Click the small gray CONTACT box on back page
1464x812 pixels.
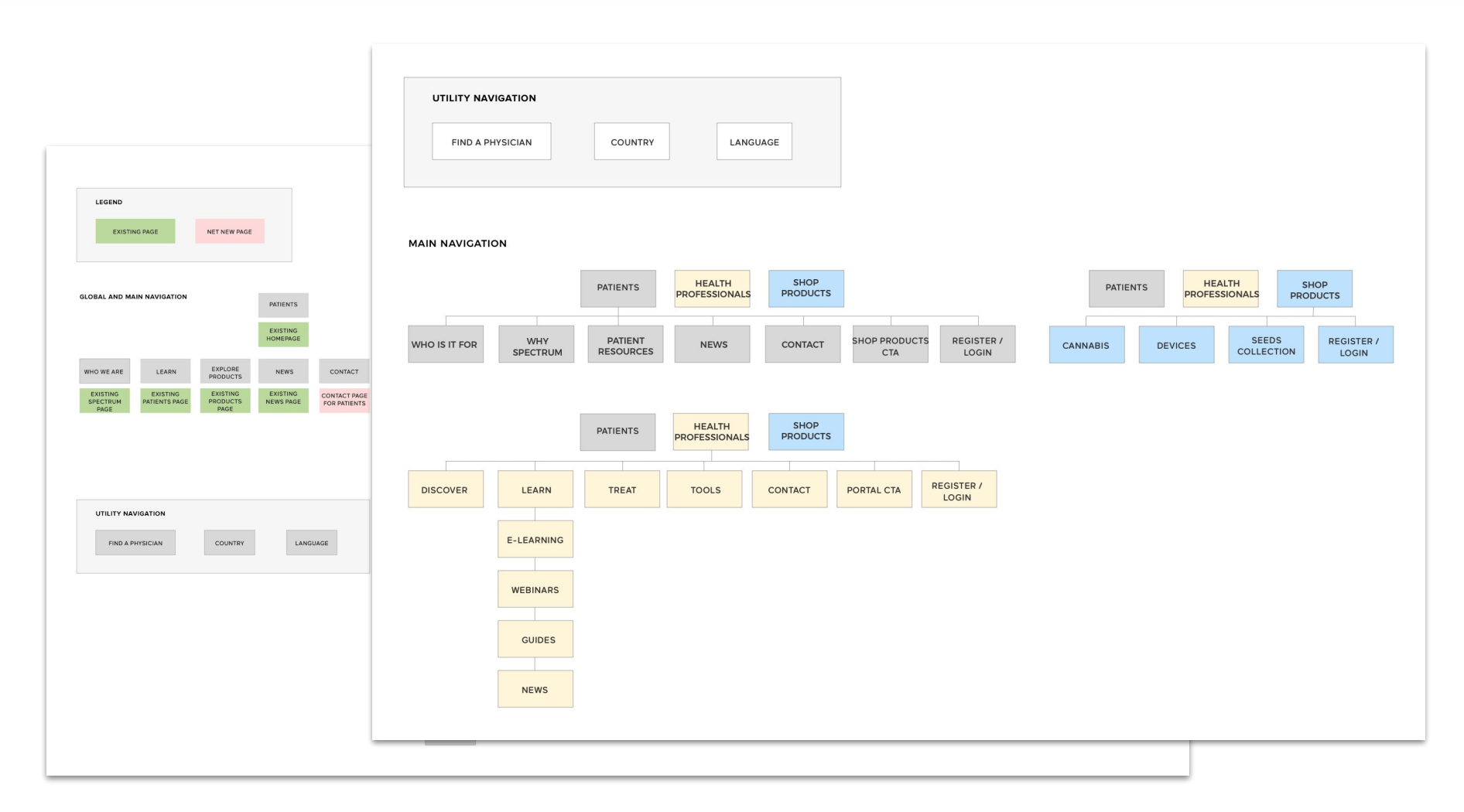click(344, 371)
